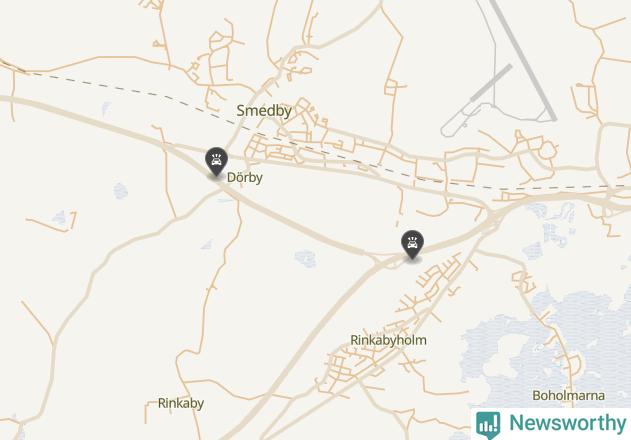
Task: Click the car accident marker near Dörby
Action: (217, 161)
